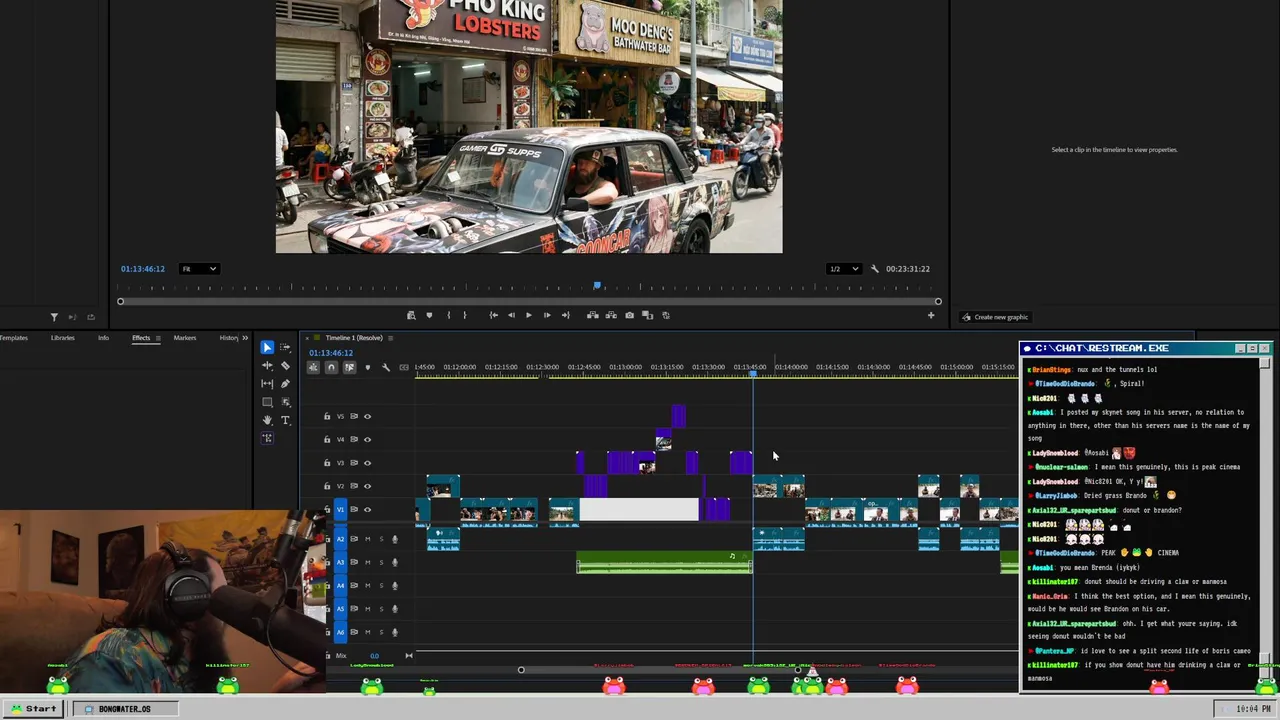Image resolution: width=1280 pixels, height=720 pixels.
Task: Open the 1/2 playback resolution dropdown
Action: pyautogui.click(x=844, y=269)
